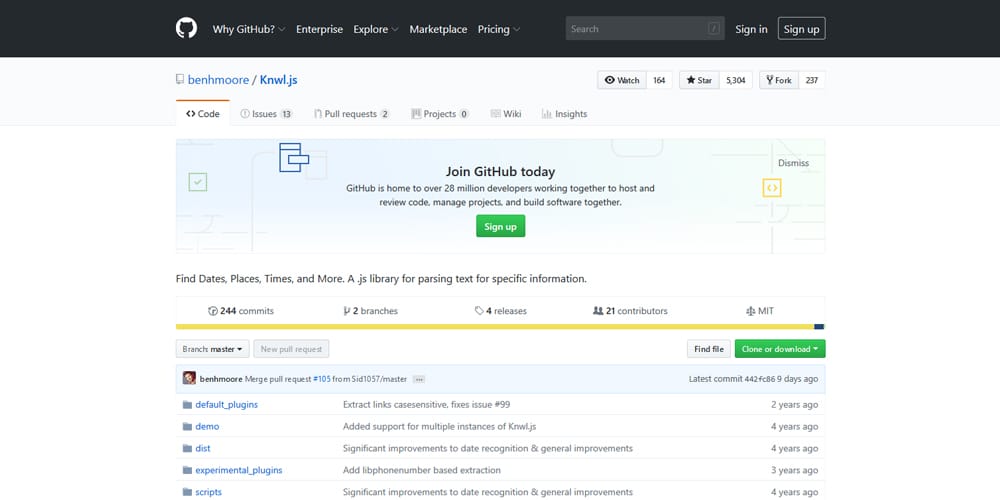Open pull request #105 link
This screenshot has width=1000, height=500.
pos(321,379)
